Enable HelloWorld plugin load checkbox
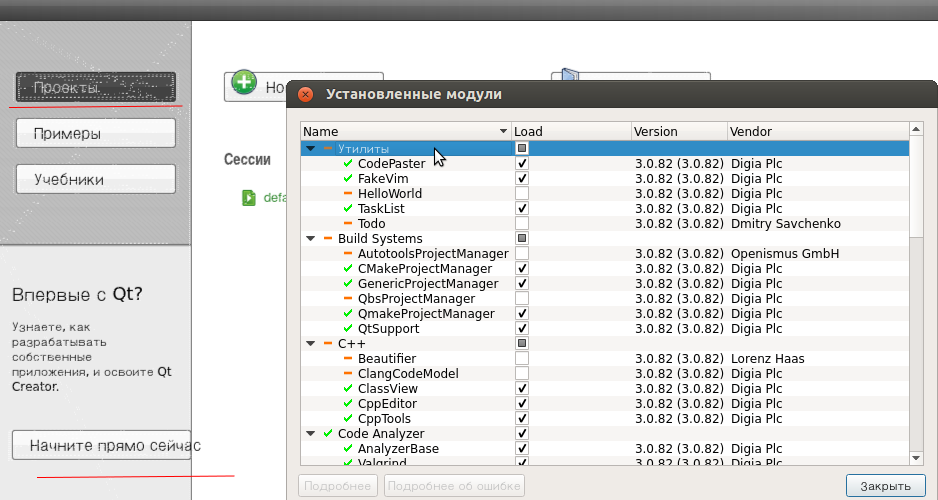938x500 pixels. tap(522, 193)
